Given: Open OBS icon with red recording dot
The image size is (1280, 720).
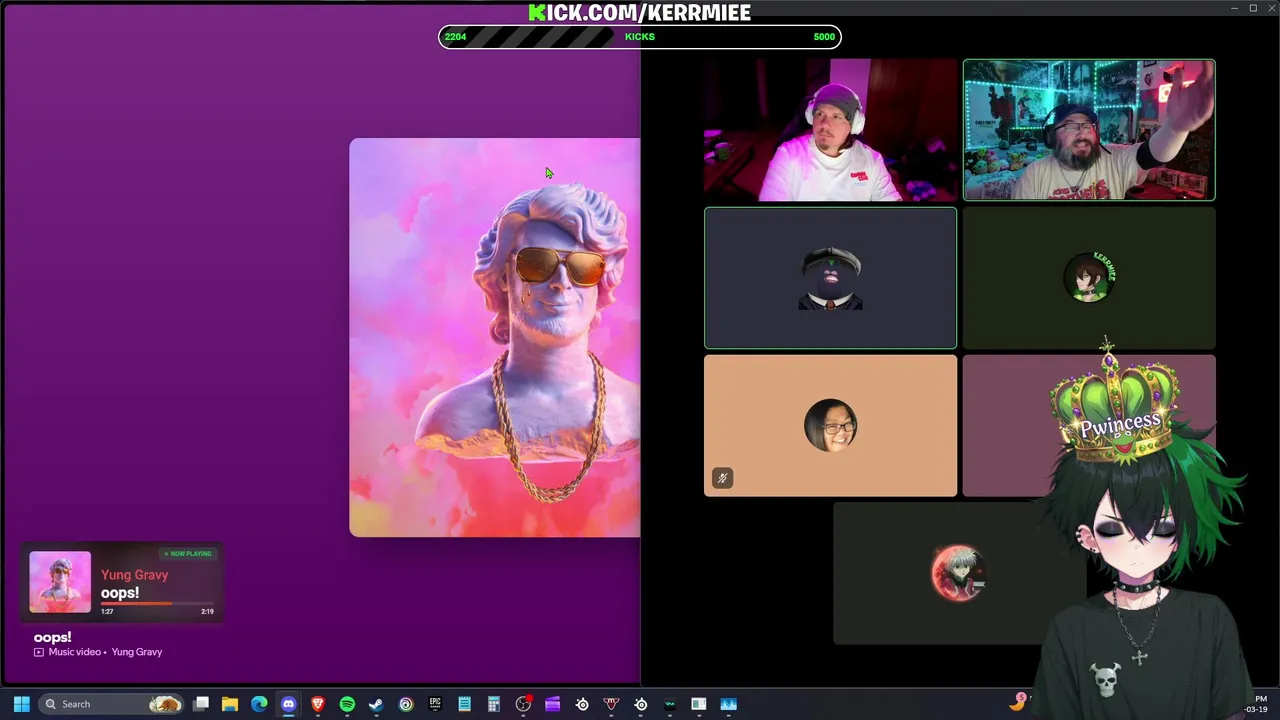Looking at the screenshot, I should (523, 704).
